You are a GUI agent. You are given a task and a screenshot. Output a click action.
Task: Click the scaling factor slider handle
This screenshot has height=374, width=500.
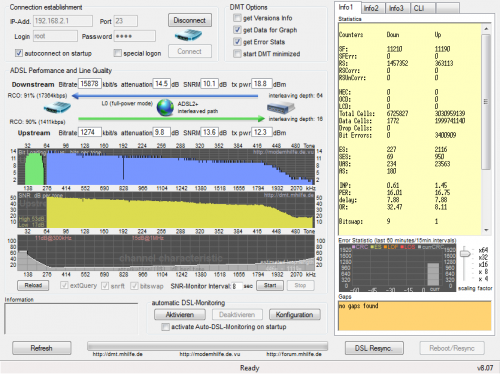click(x=465, y=253)
